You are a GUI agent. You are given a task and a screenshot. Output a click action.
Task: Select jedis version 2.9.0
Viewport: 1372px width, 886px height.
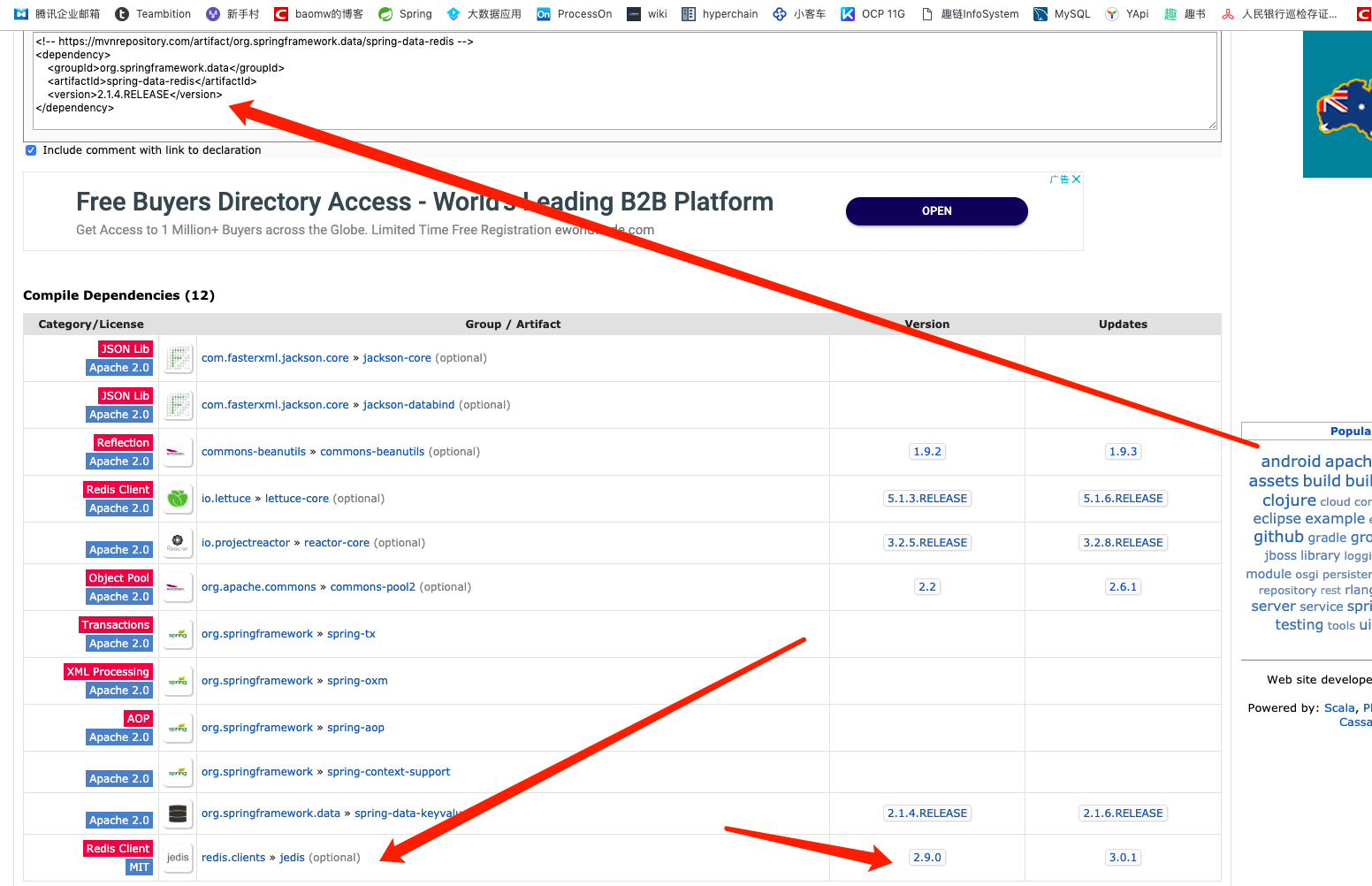coord(927,858)
